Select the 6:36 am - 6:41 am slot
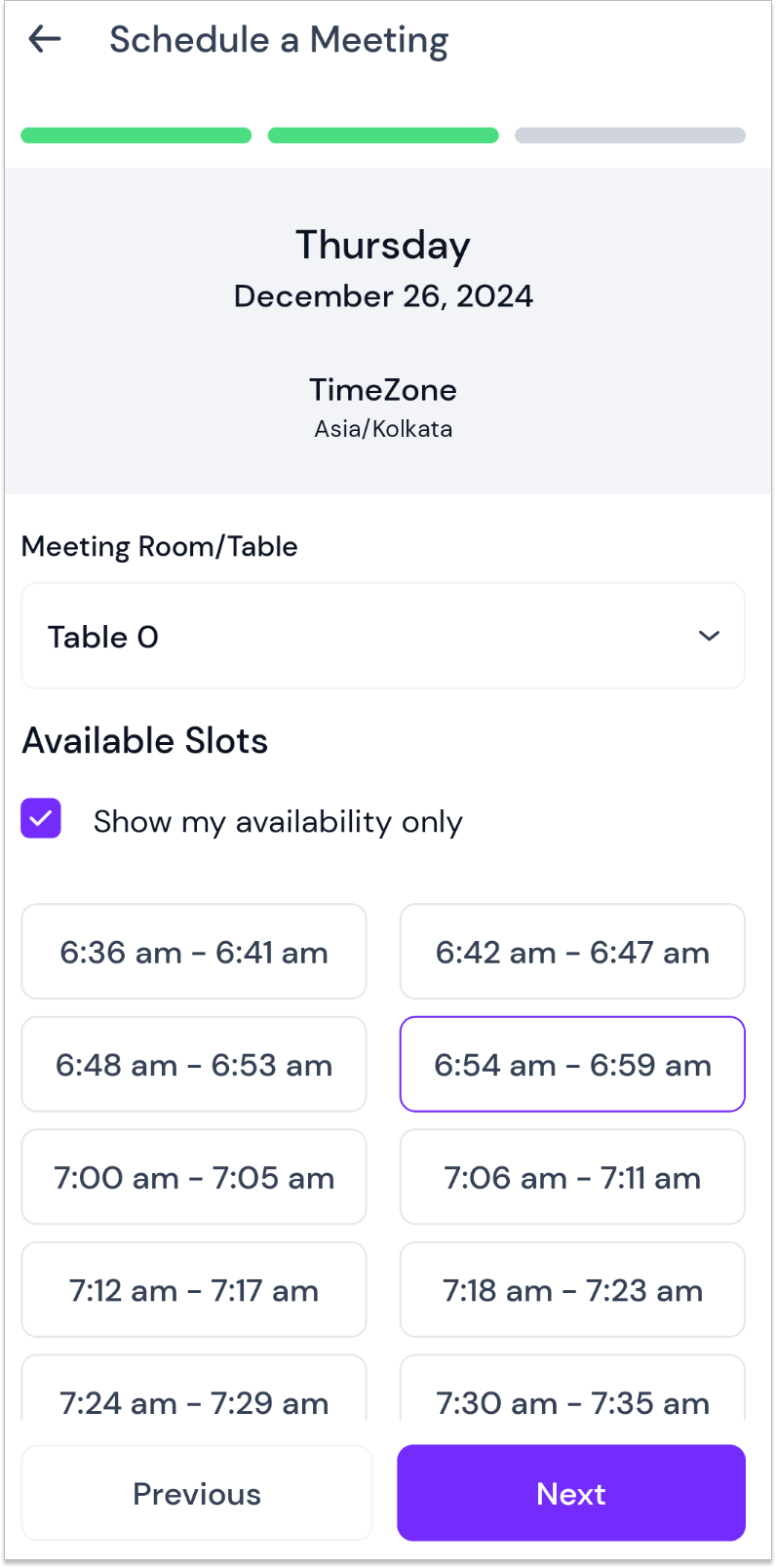The image size is (776, 1568). 194,952
